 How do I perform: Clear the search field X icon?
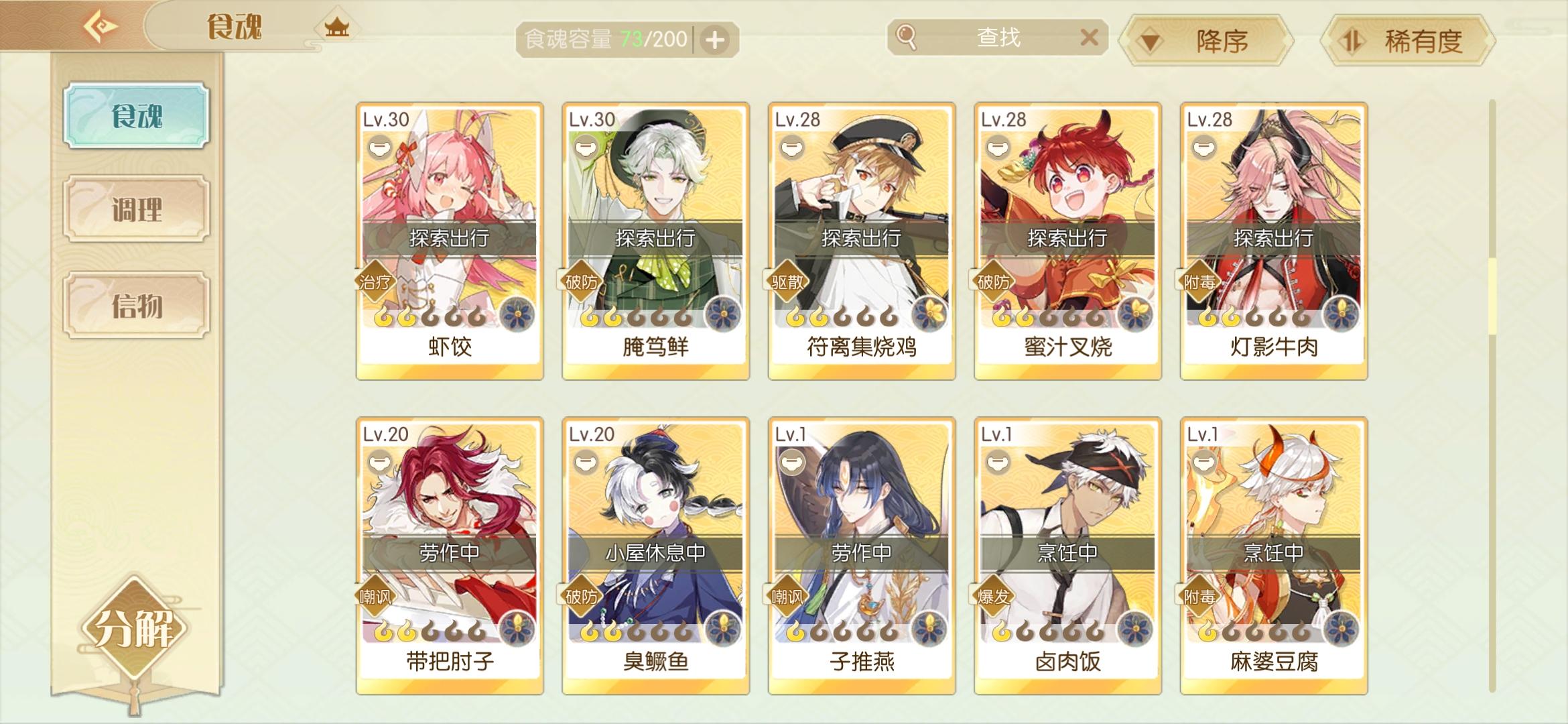(x=1089, y=37)
